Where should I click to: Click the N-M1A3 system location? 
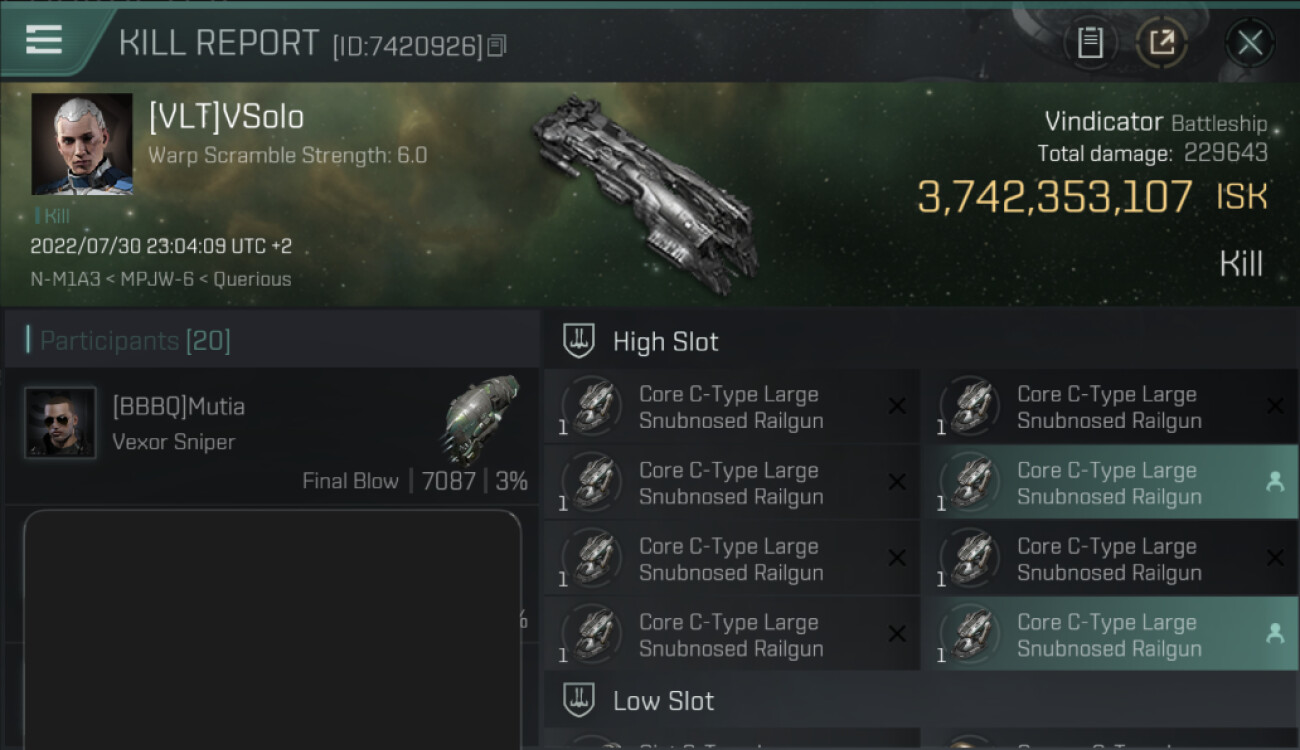(x=66, y=279)
